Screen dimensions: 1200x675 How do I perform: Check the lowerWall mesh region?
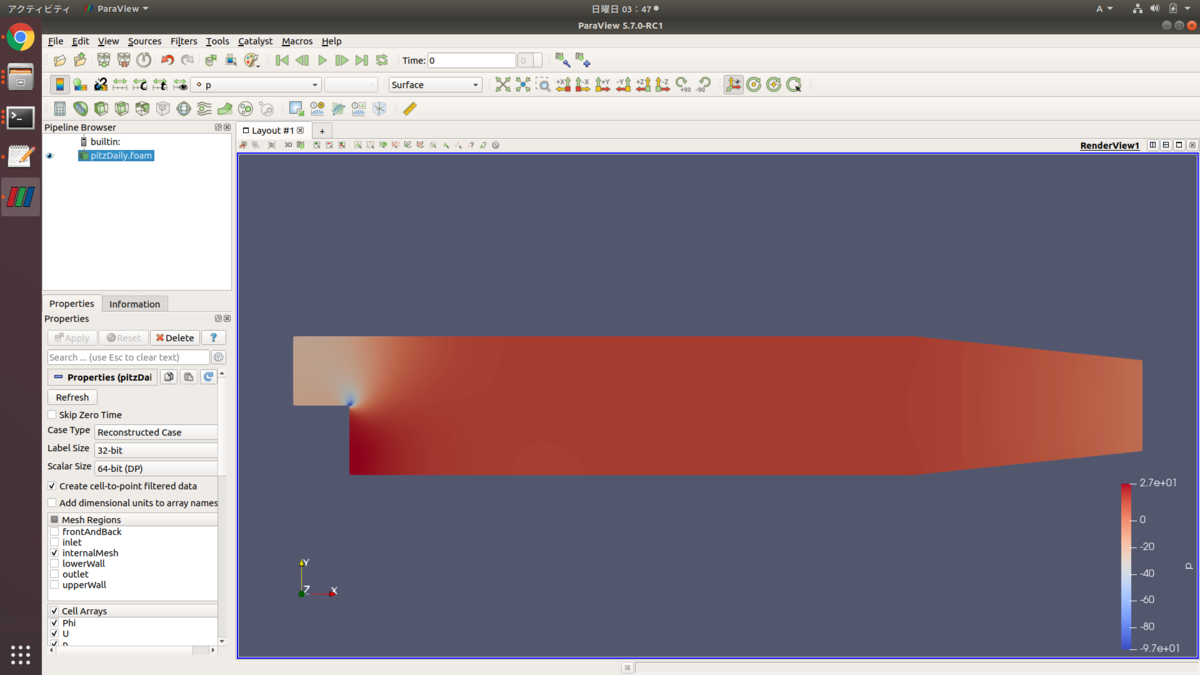(55, 564)
